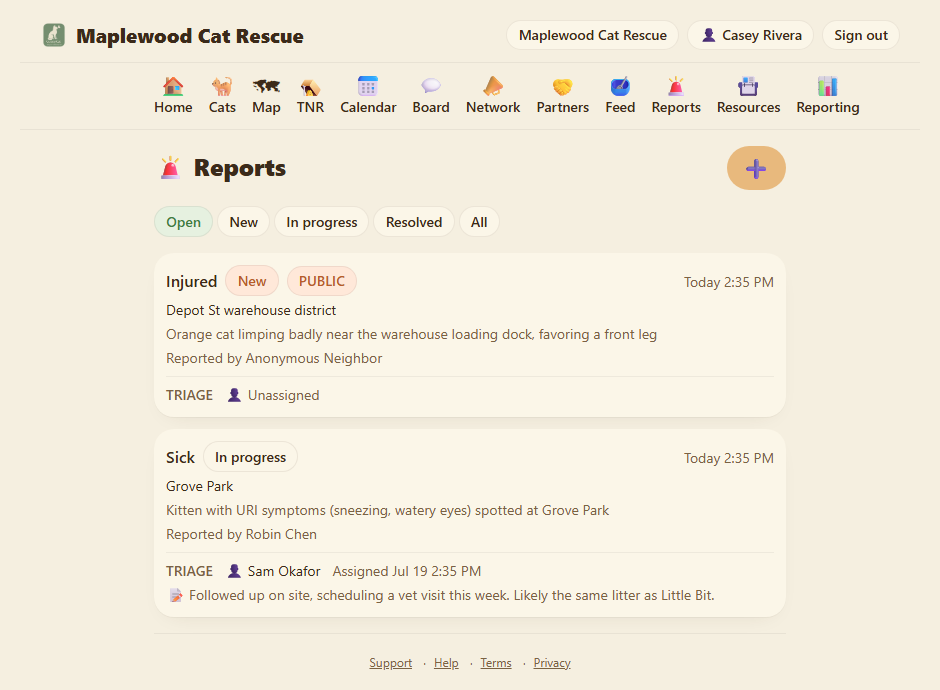Open the Network megaphone icon
Image resolution: width=940 pixels, height=690 pixels.
493,86
